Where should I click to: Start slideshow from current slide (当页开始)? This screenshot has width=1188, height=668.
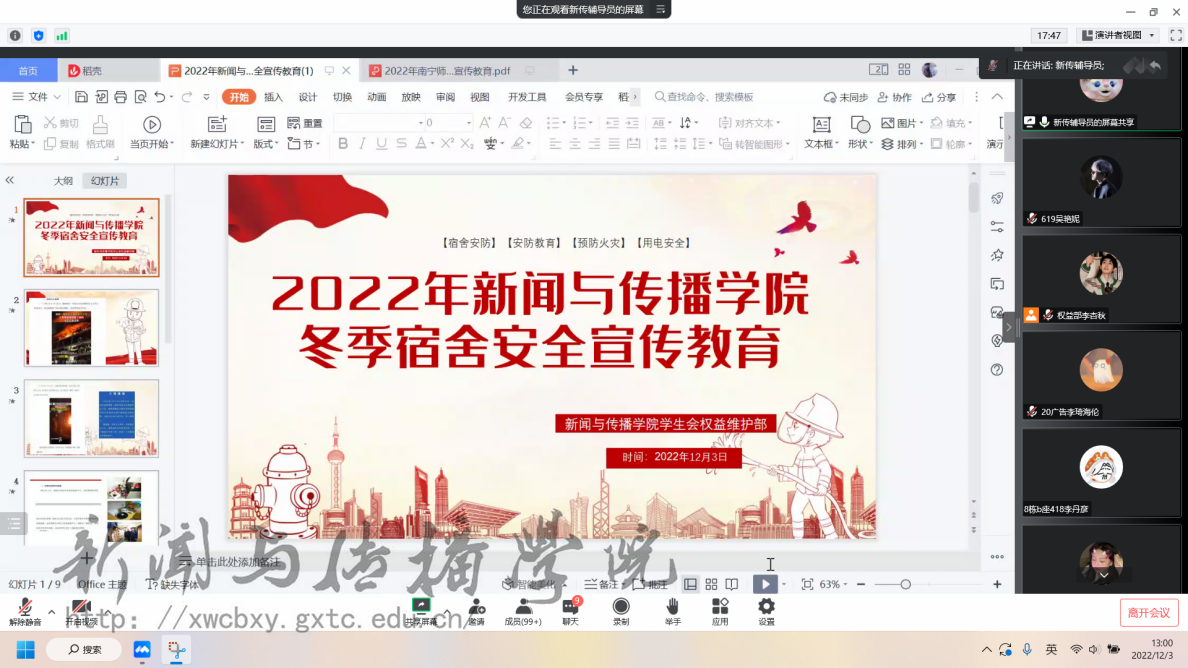152,124
